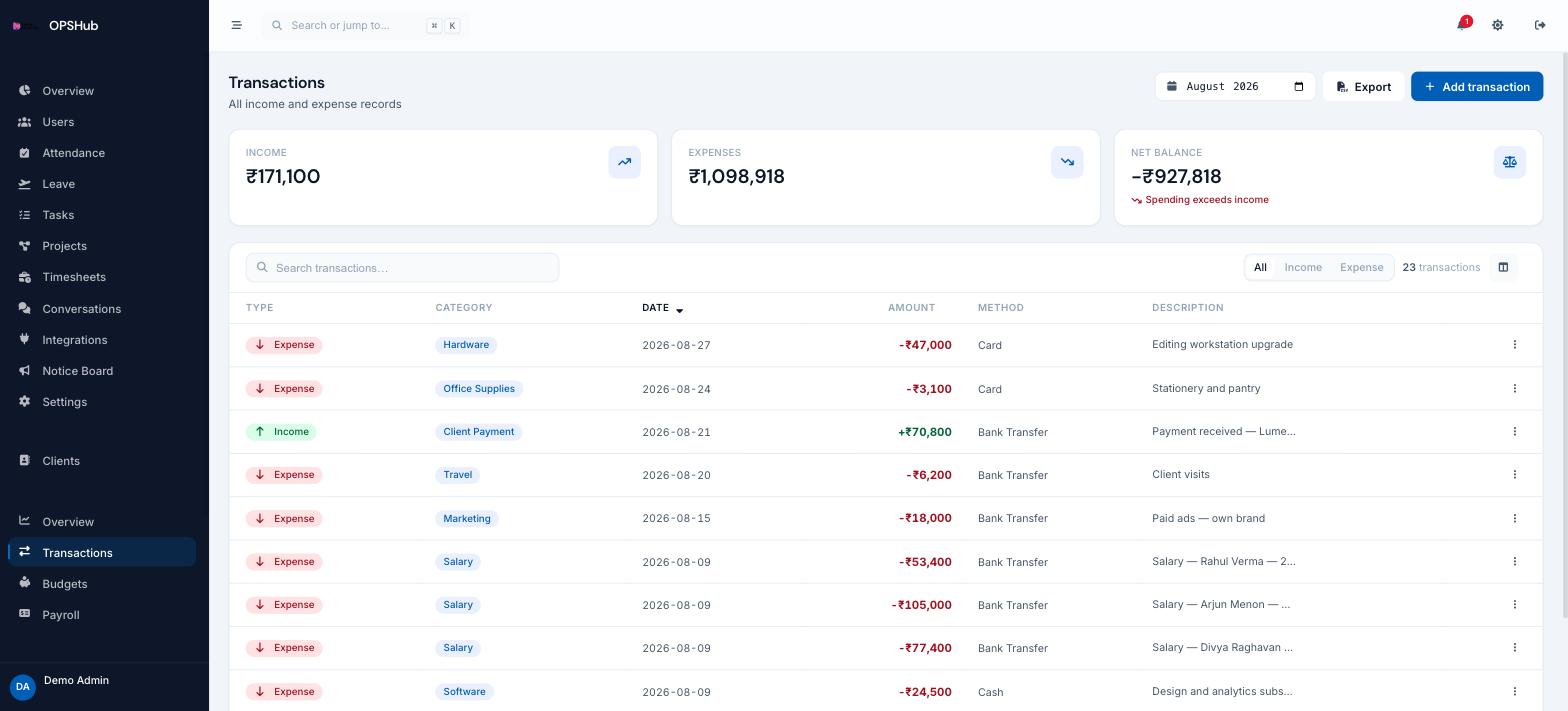Click the Search transactions field
The height and width of the screenshot is (711, 1568).
(x=402, y=267)
